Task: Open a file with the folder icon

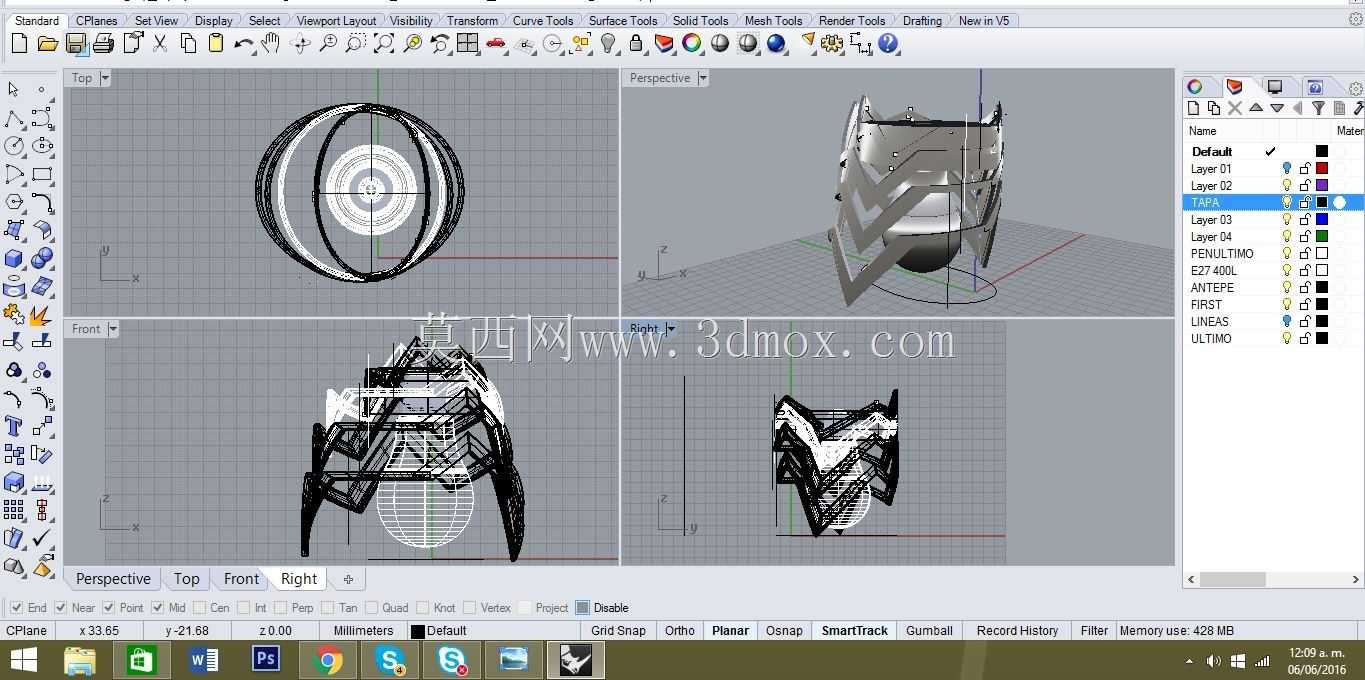Action: (x=47, y=43)
